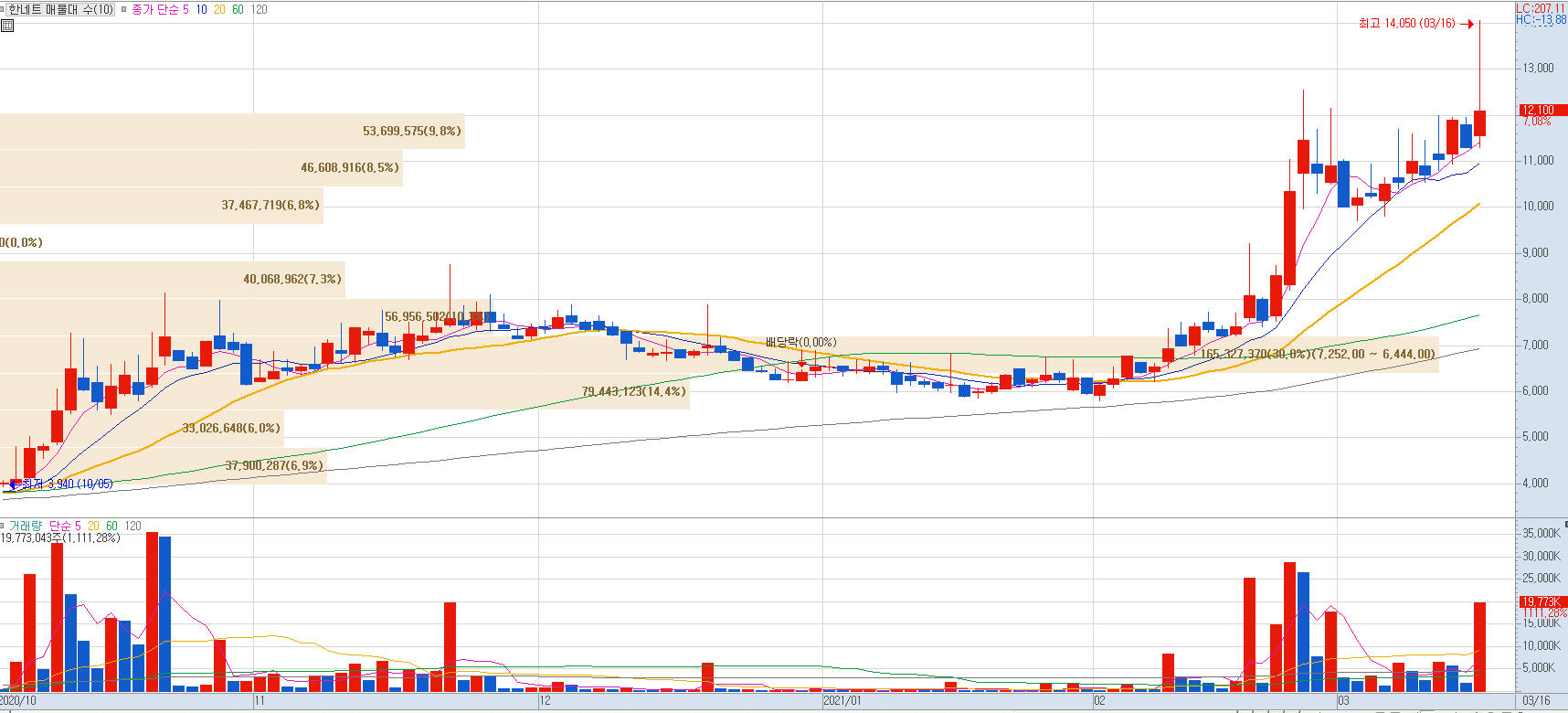Click the blue 10-period price MA value
Screen dimensions: 1568x713
[202, 9]
